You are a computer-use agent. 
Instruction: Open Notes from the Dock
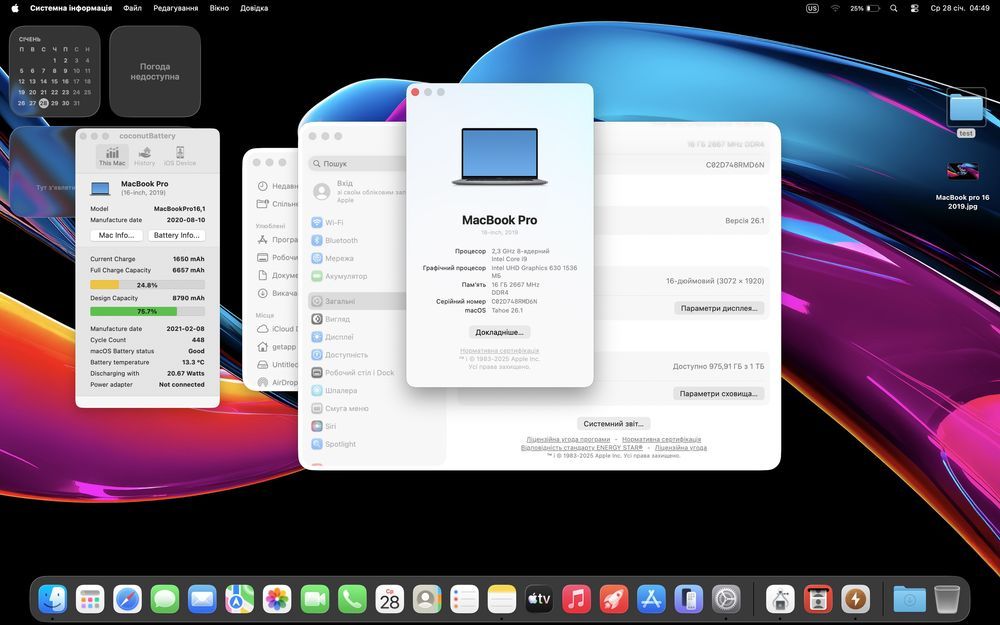click(x=502, y=599)
